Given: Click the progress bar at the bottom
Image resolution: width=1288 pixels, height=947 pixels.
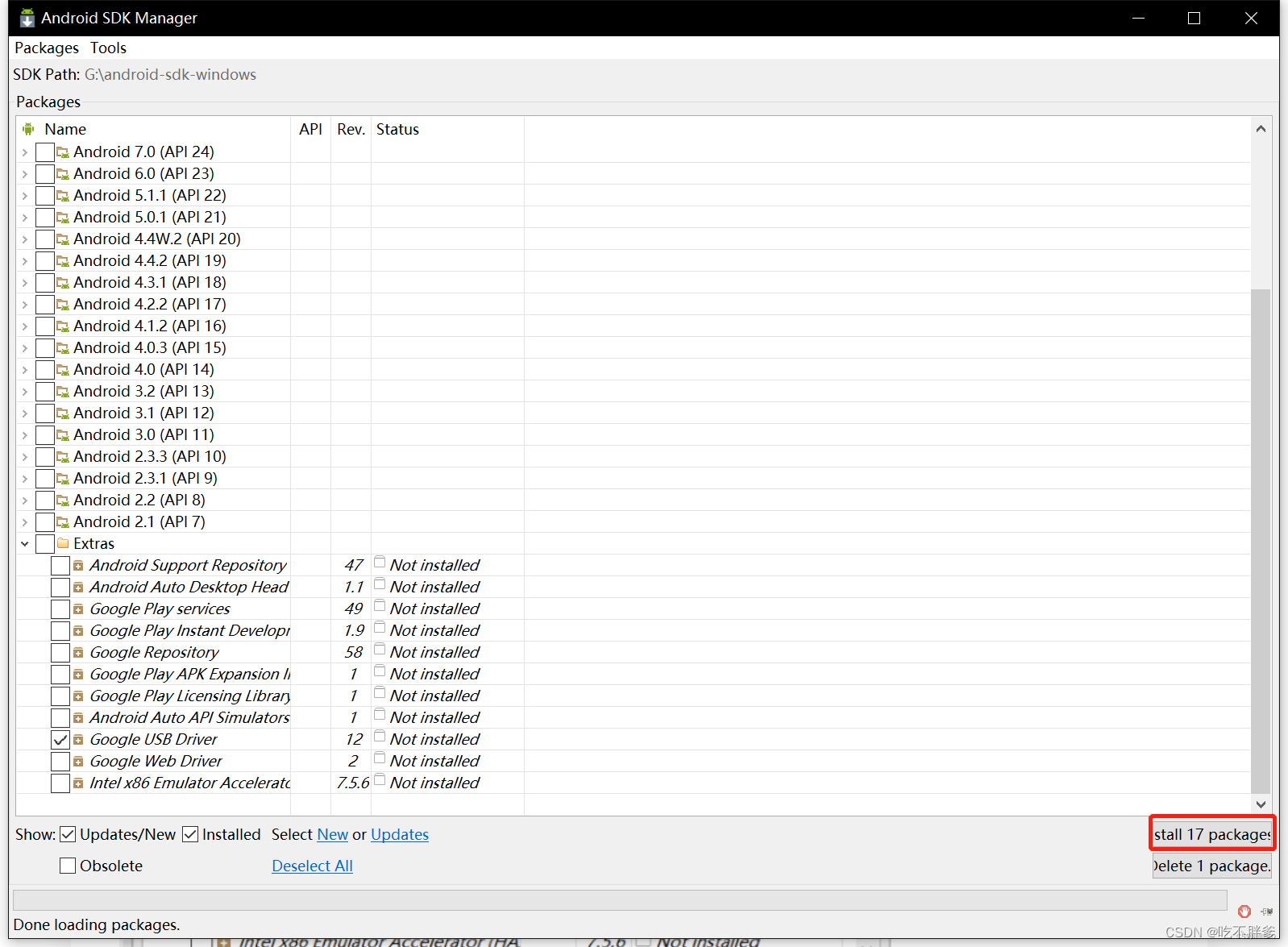Looking at the screenshot, I should (x=620, y=900).
